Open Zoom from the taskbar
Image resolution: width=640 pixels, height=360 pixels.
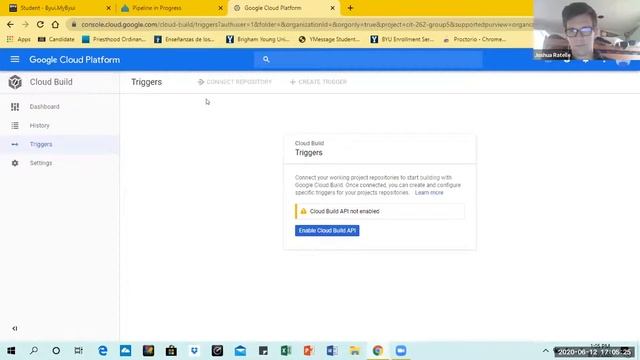[401, 351]
